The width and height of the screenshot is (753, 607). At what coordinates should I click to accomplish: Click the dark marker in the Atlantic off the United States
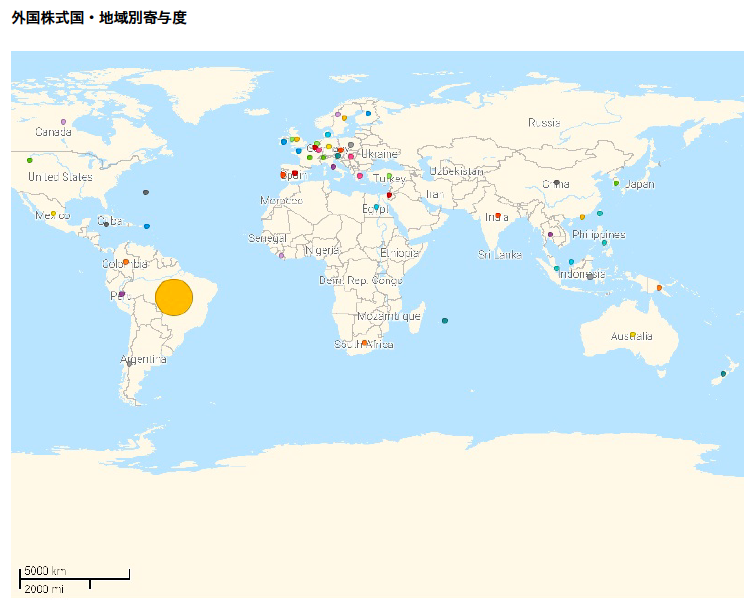click(x=145, y=192)
